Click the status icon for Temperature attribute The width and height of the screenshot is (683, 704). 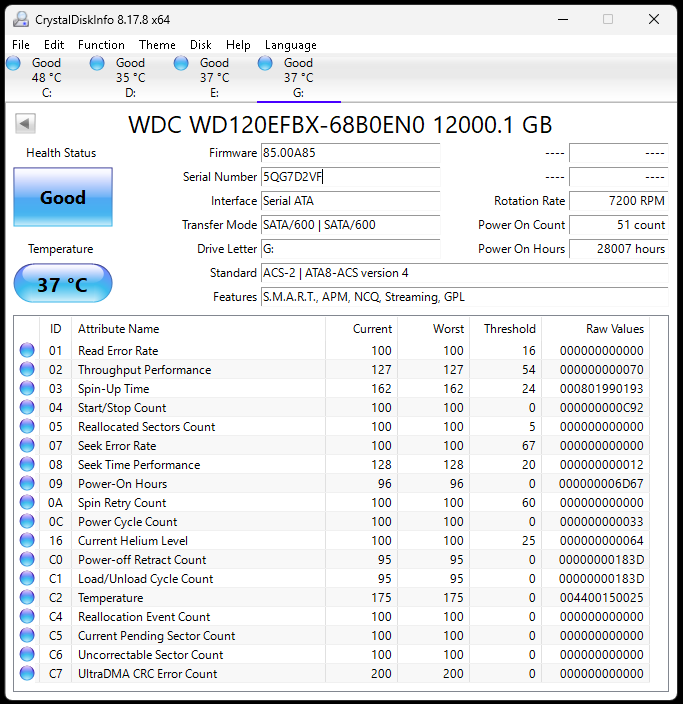click(x=27, y=597)
